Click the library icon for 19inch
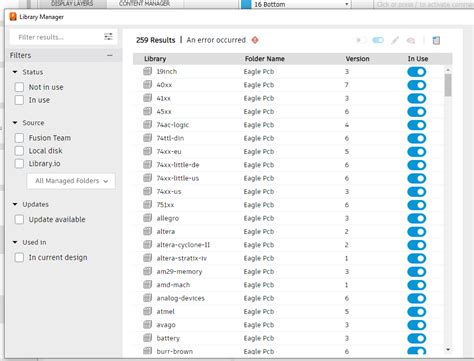474x361 pixels. 147,71
